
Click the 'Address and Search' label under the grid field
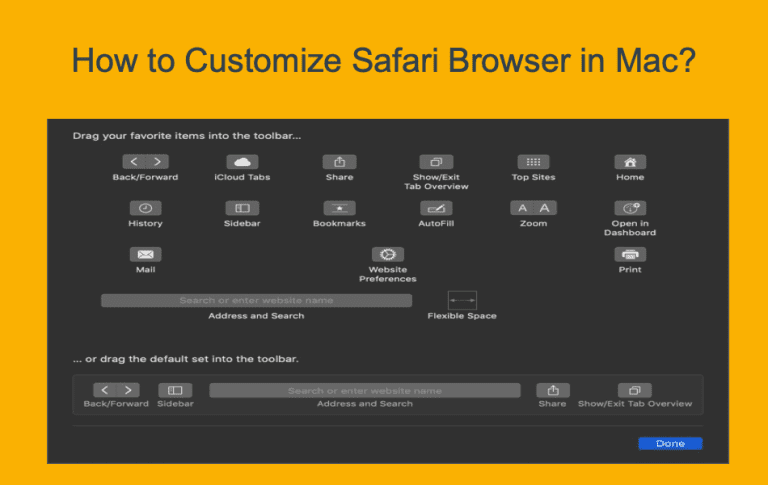[256, 316]
